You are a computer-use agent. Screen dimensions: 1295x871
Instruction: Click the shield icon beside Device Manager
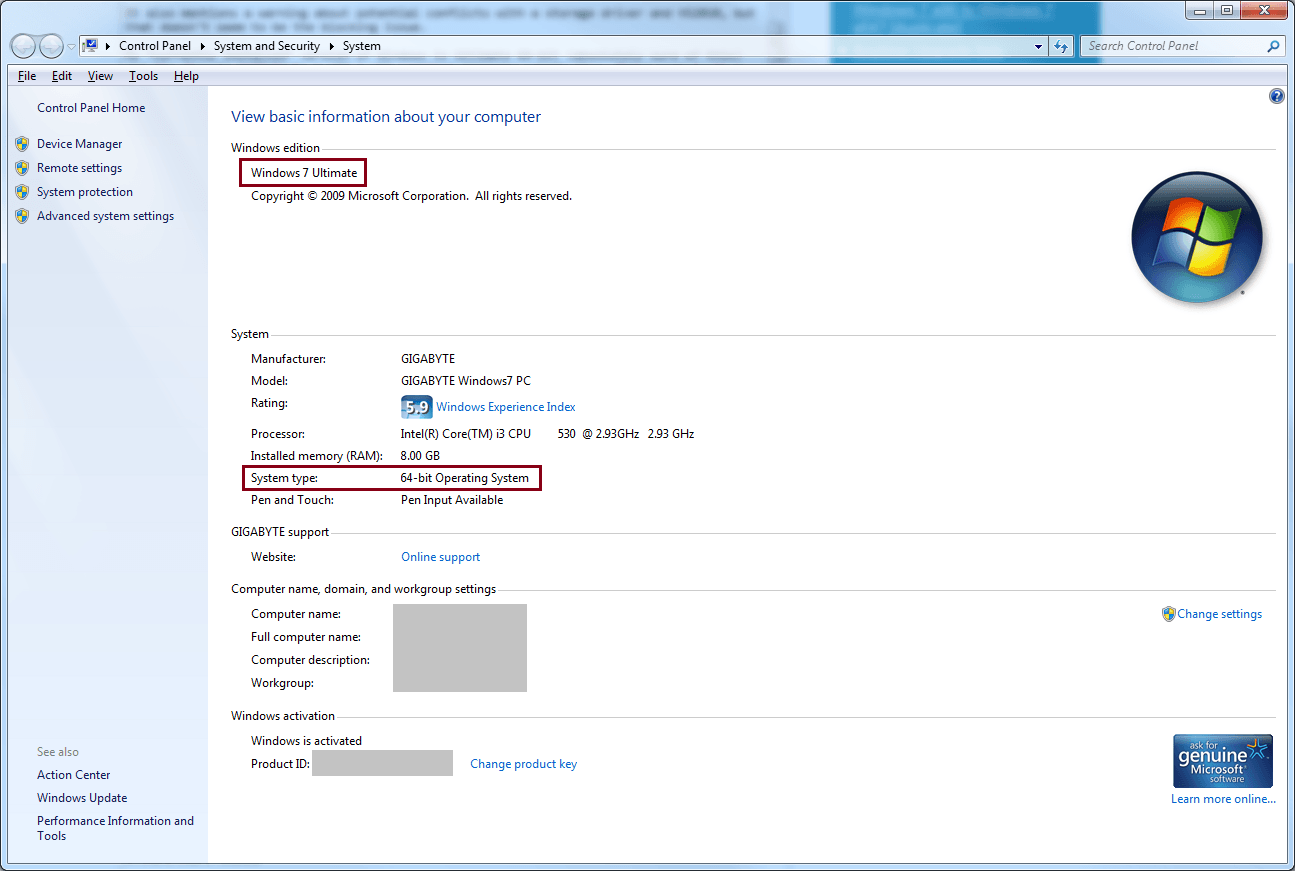coord(22,144)
